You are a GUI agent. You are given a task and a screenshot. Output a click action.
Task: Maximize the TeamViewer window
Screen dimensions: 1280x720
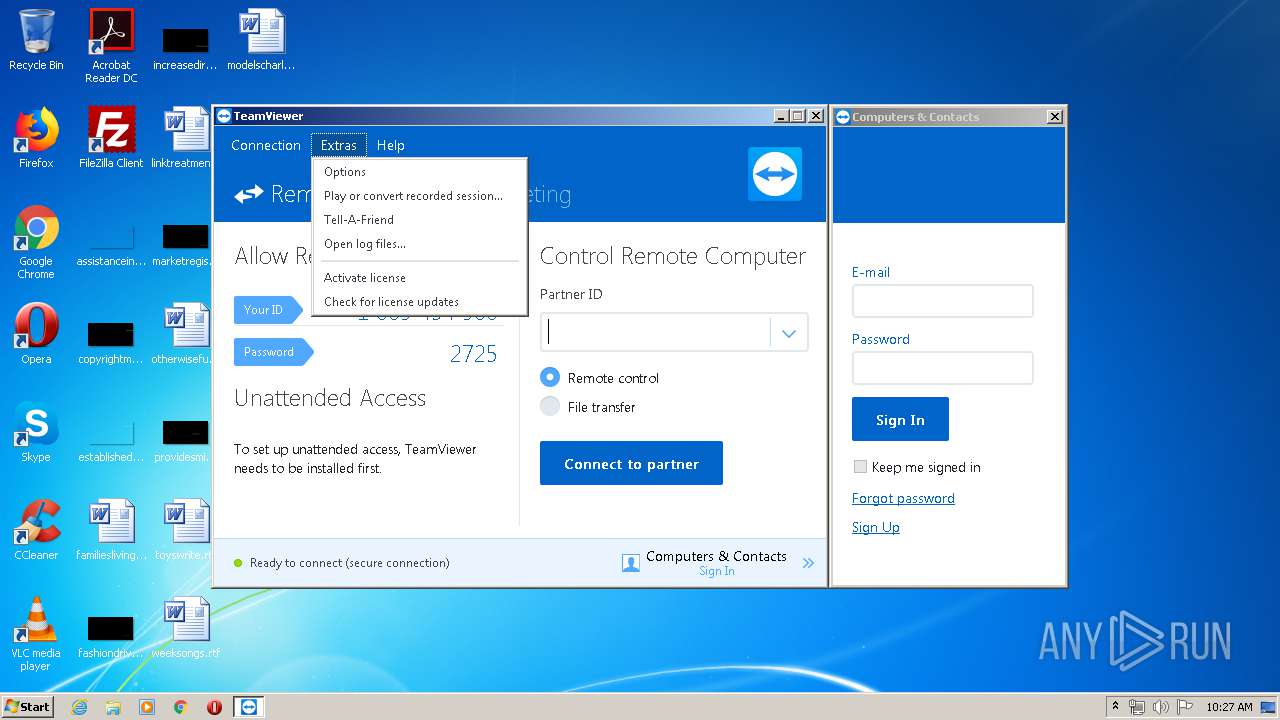pyautogui.click(x=797, y=116)
